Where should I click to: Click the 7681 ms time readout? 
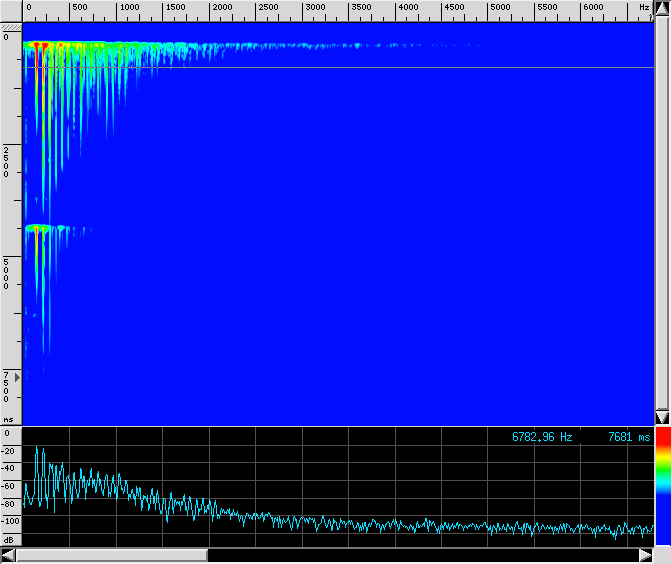(628, 437)
